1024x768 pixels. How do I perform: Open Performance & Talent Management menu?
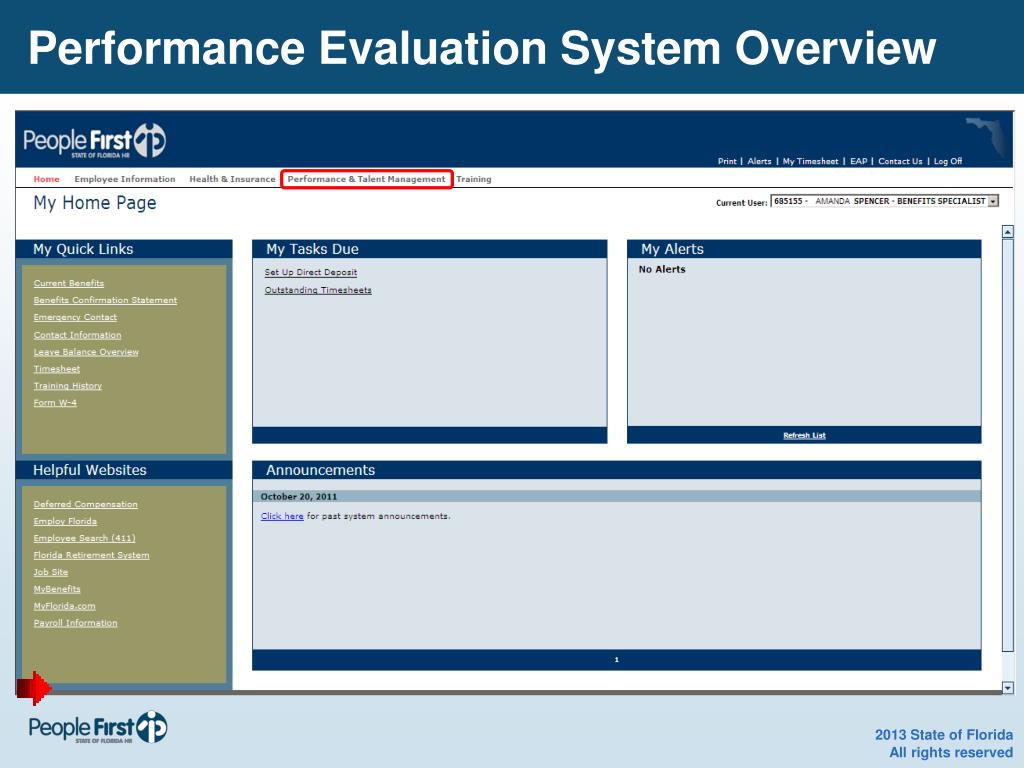(366, 179)
